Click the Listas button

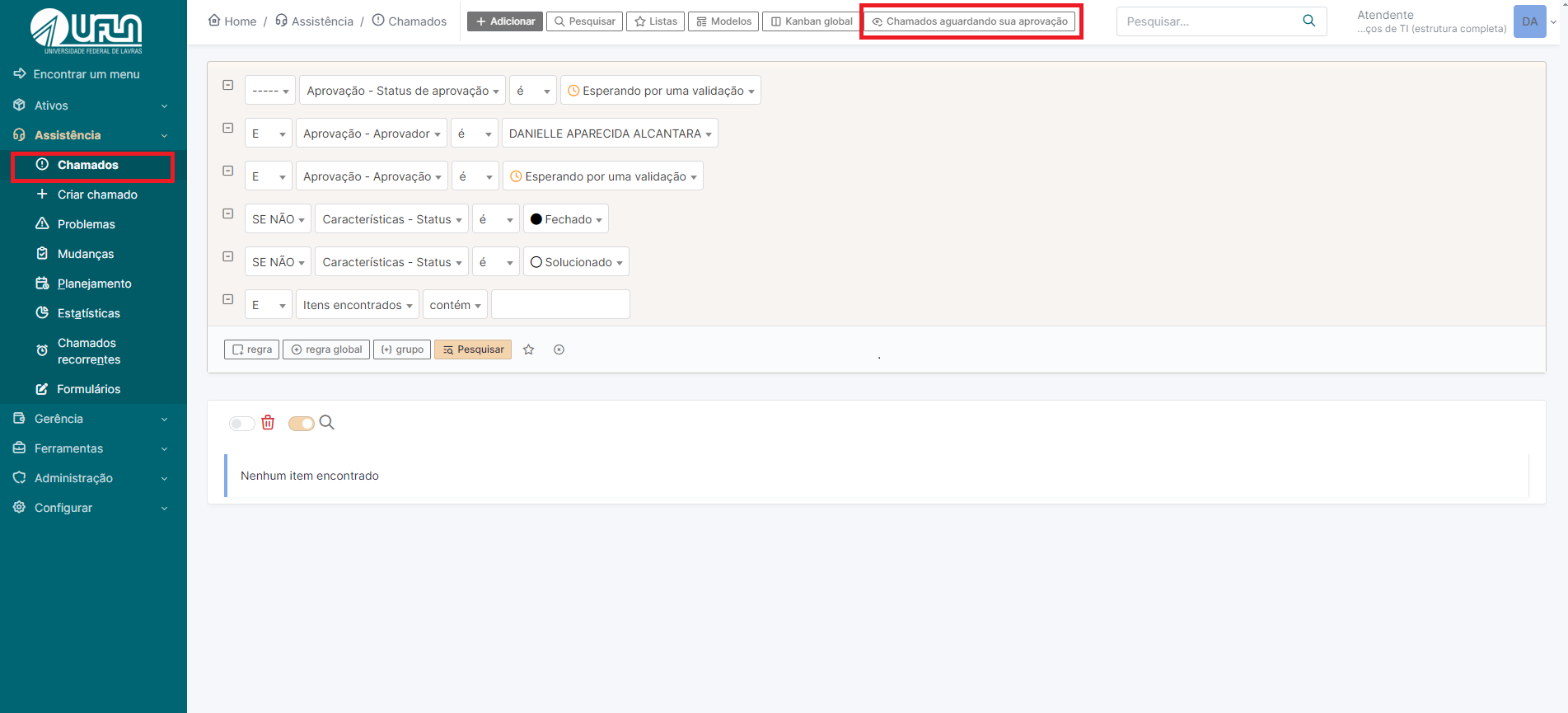click(x=656, y=21)
